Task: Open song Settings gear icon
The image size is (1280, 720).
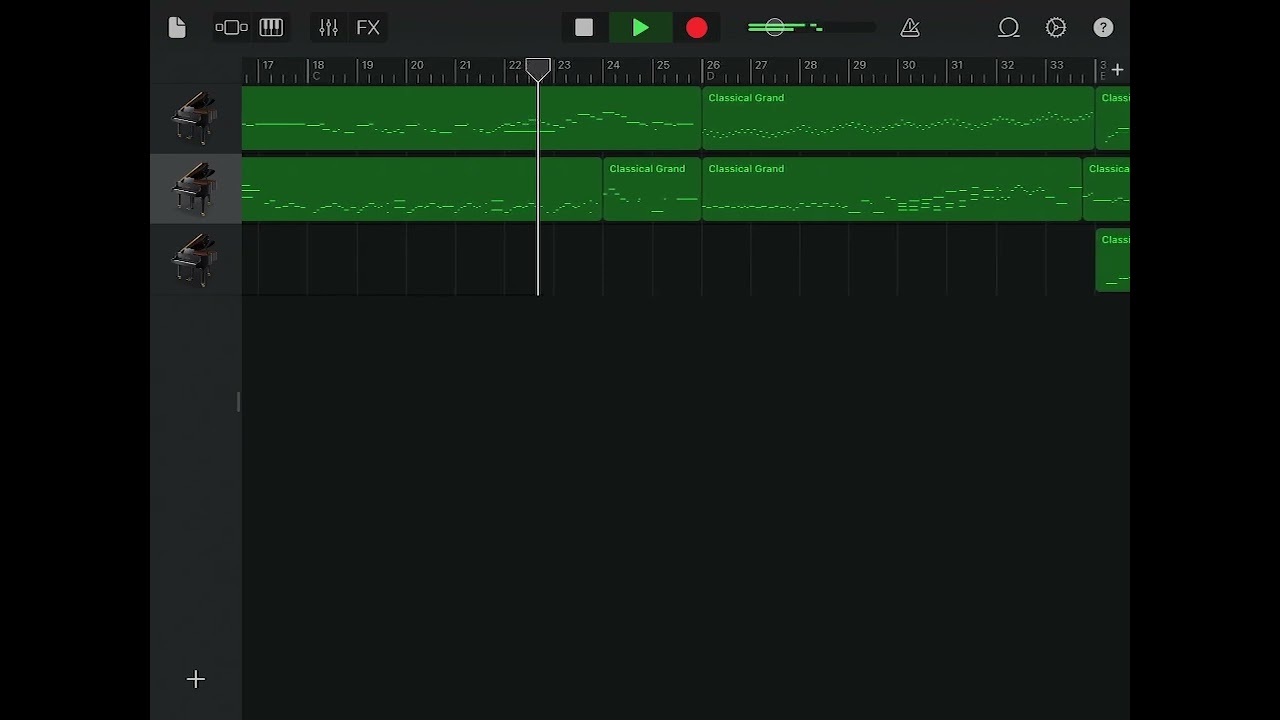Action: point(1056,28)
